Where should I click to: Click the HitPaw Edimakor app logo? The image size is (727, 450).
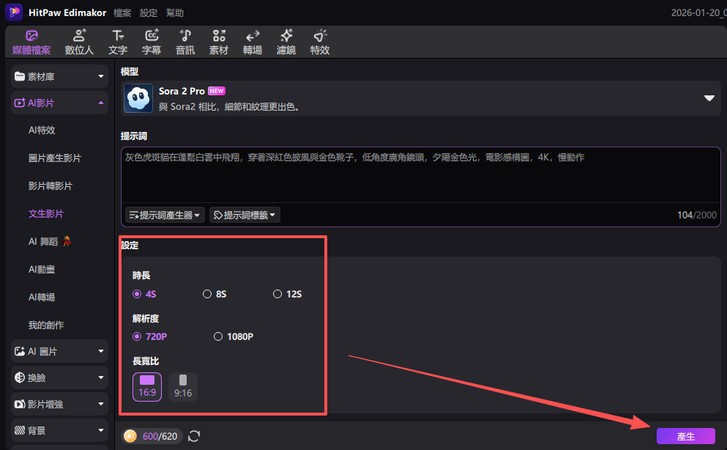14,12
